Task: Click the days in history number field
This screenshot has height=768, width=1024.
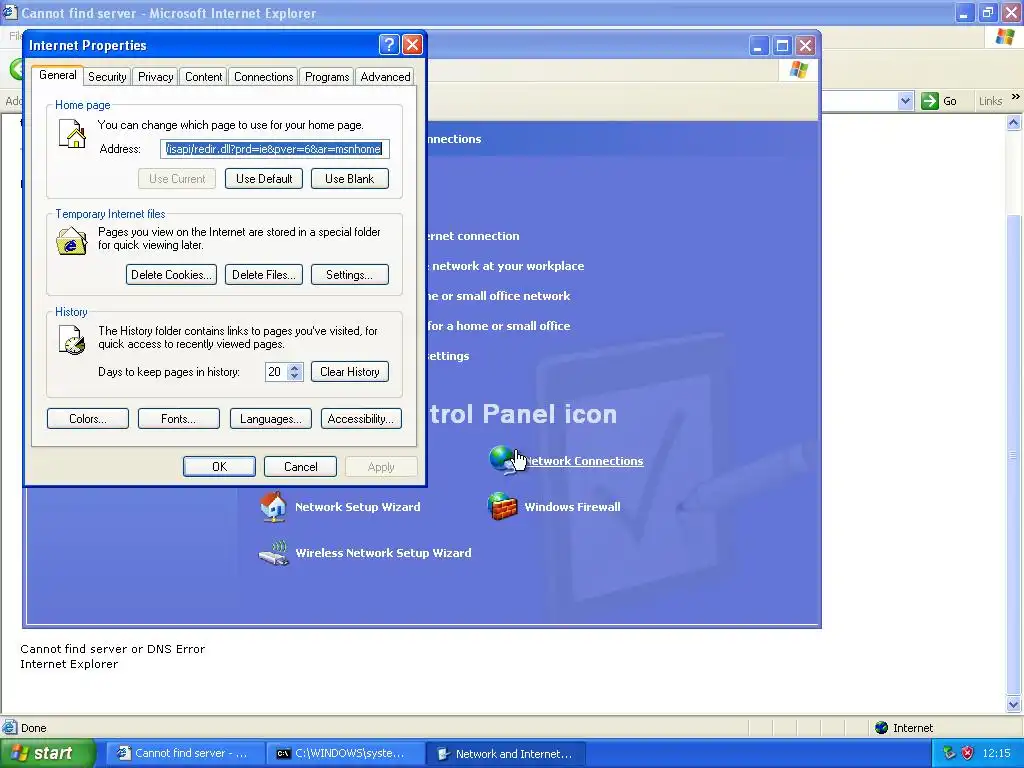Action: point(276,372)
